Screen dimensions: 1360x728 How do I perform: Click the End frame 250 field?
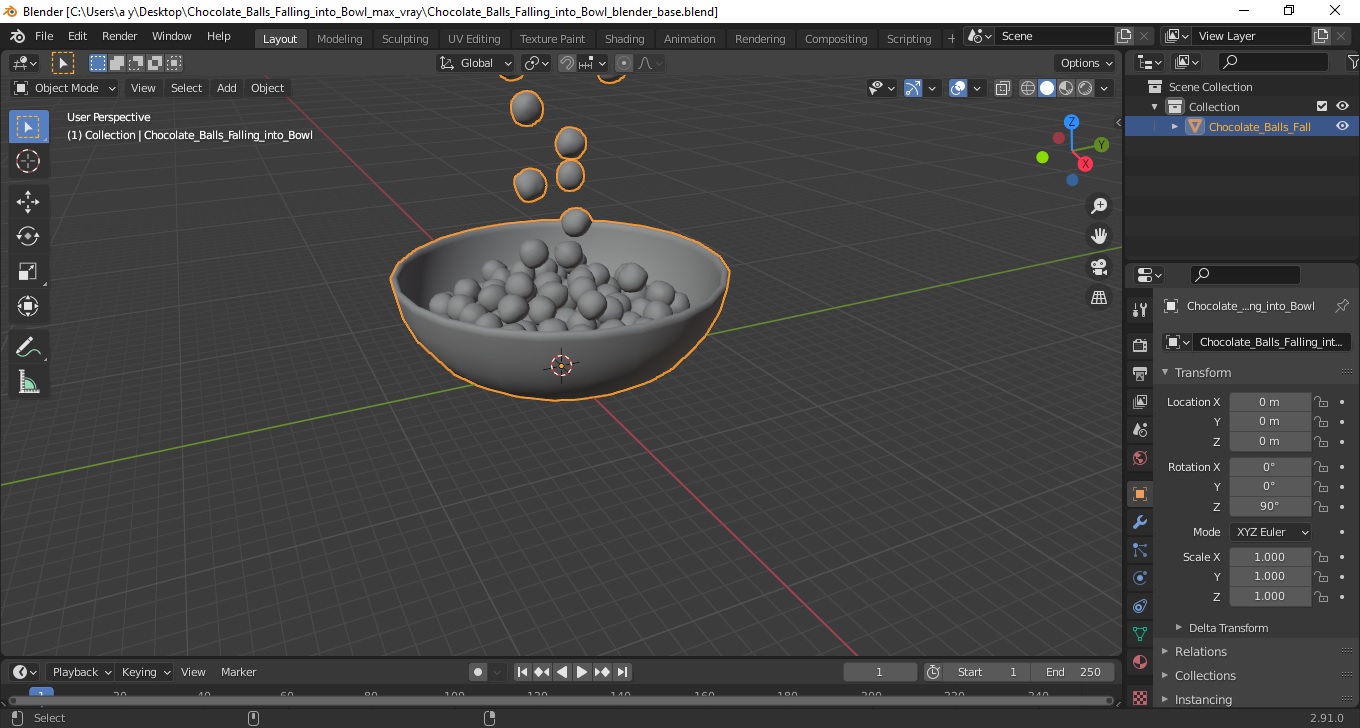pyautogui.click(x=1073, y=672)
